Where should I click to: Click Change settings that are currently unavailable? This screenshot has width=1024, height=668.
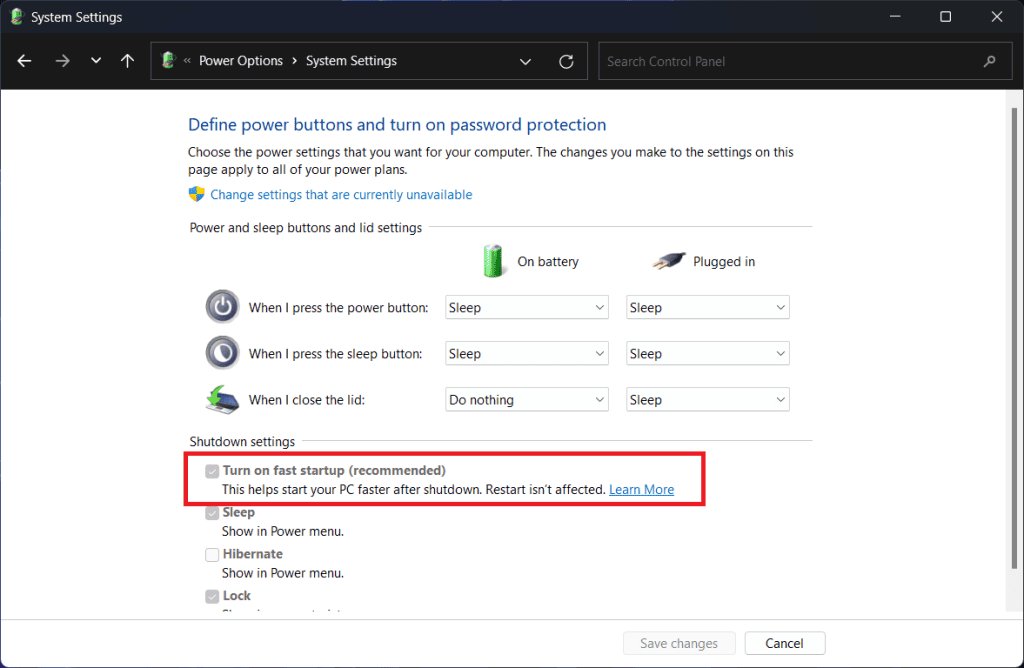point(340,194)
